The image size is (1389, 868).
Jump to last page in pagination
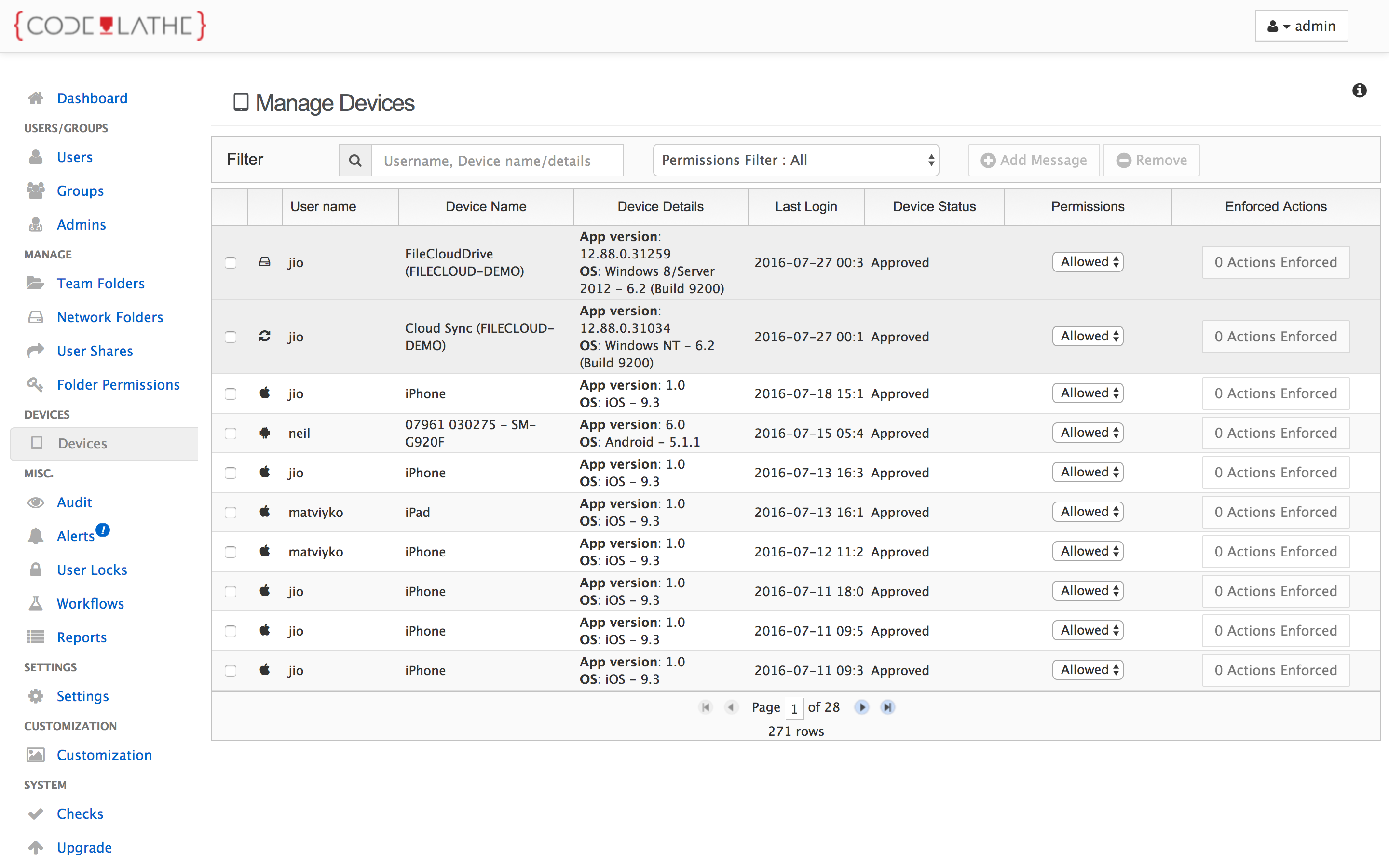[887, 707]
